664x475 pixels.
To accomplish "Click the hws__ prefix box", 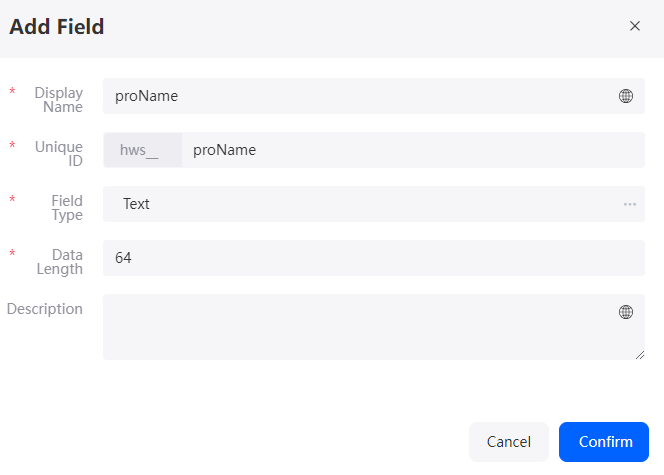I will pos(143,150).
